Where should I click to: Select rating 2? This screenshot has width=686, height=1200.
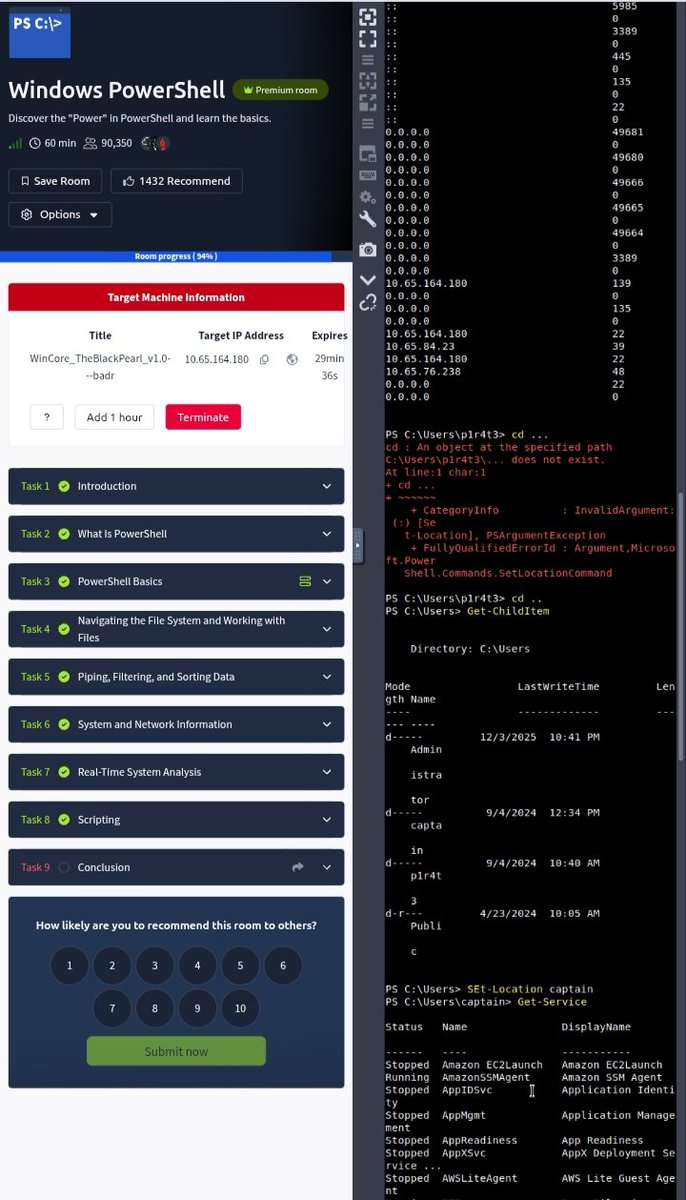pos(112,965)
